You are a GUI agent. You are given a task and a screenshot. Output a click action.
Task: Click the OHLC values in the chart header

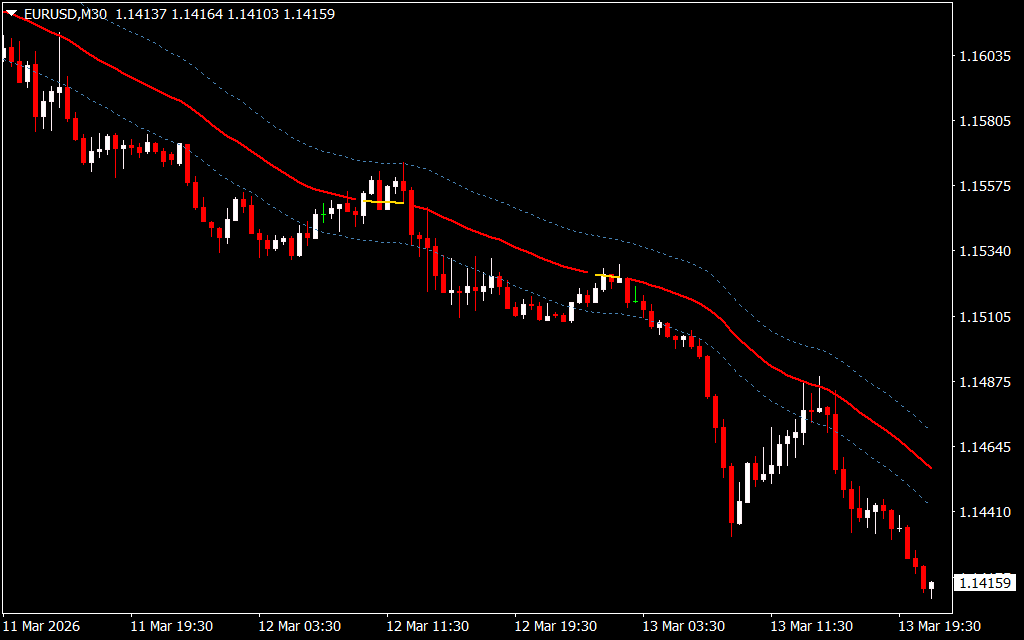point(225,14)
